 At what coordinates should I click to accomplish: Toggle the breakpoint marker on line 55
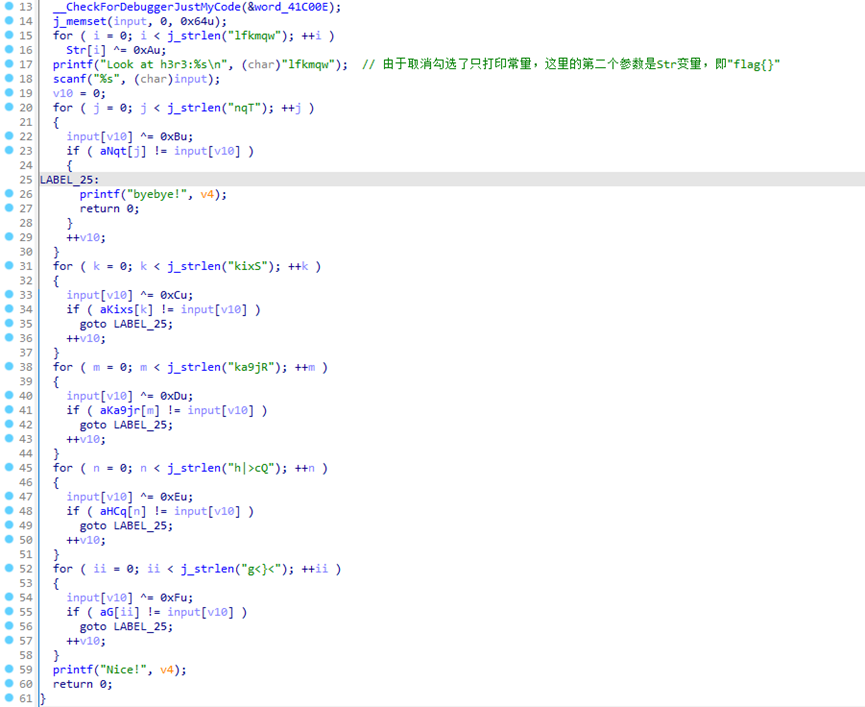point(8,611)
